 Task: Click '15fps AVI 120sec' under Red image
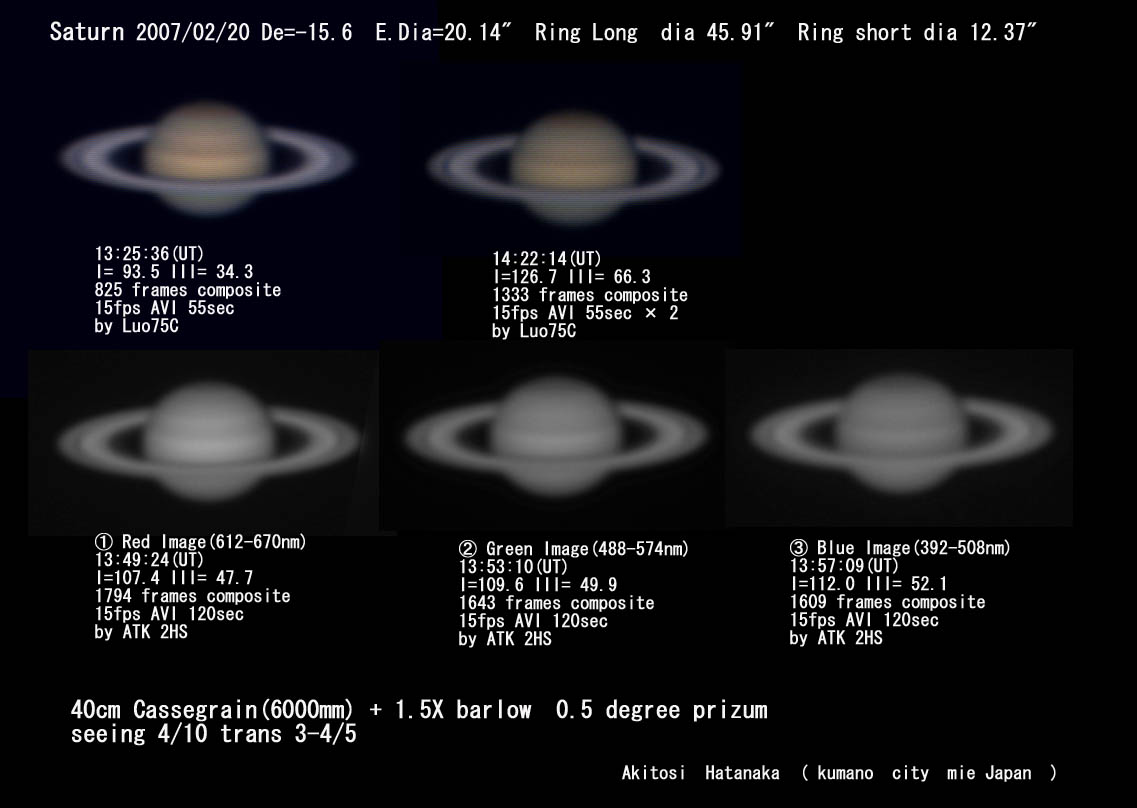coord(169,614)
